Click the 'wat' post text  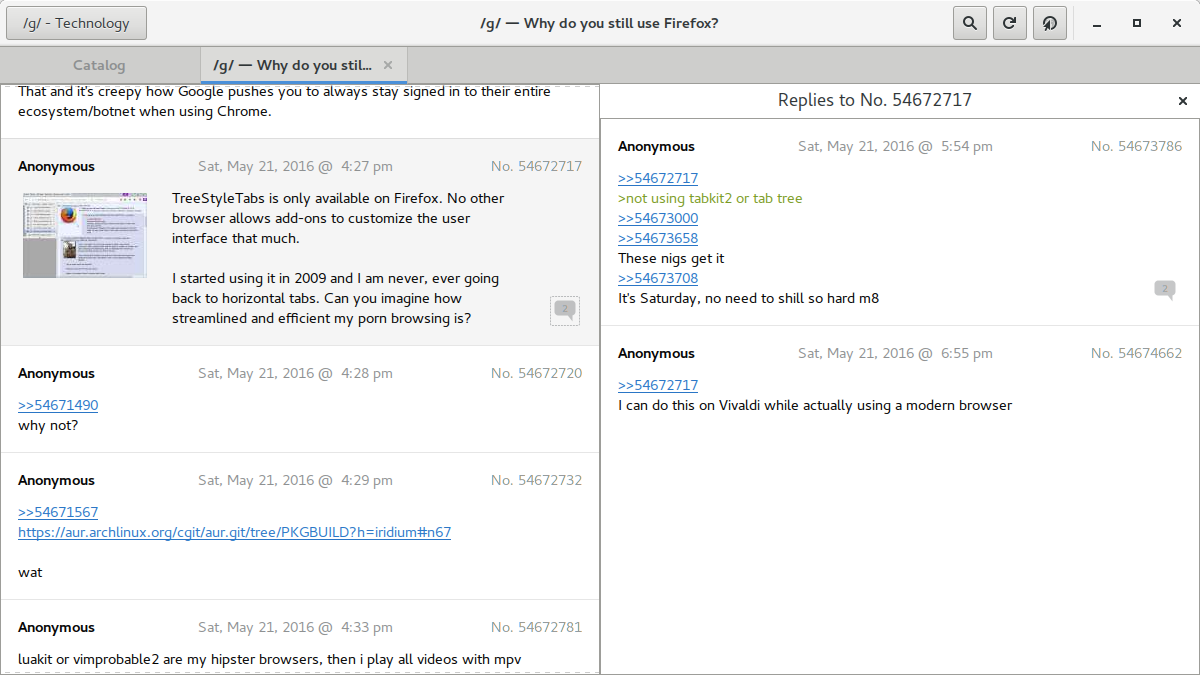coord(30,573)
